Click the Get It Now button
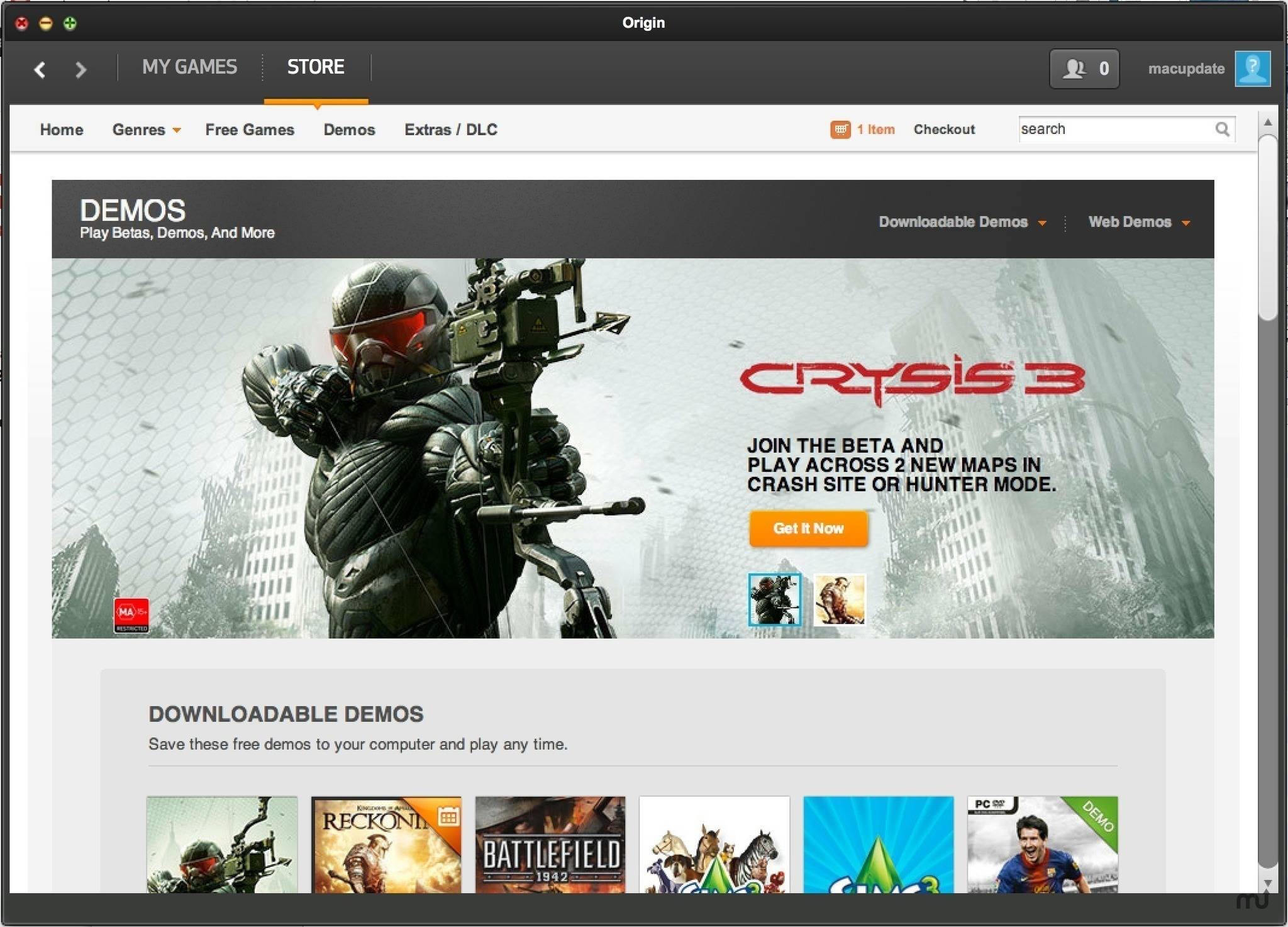Screen dimensions: 1288x927 (x=808, y=528)
